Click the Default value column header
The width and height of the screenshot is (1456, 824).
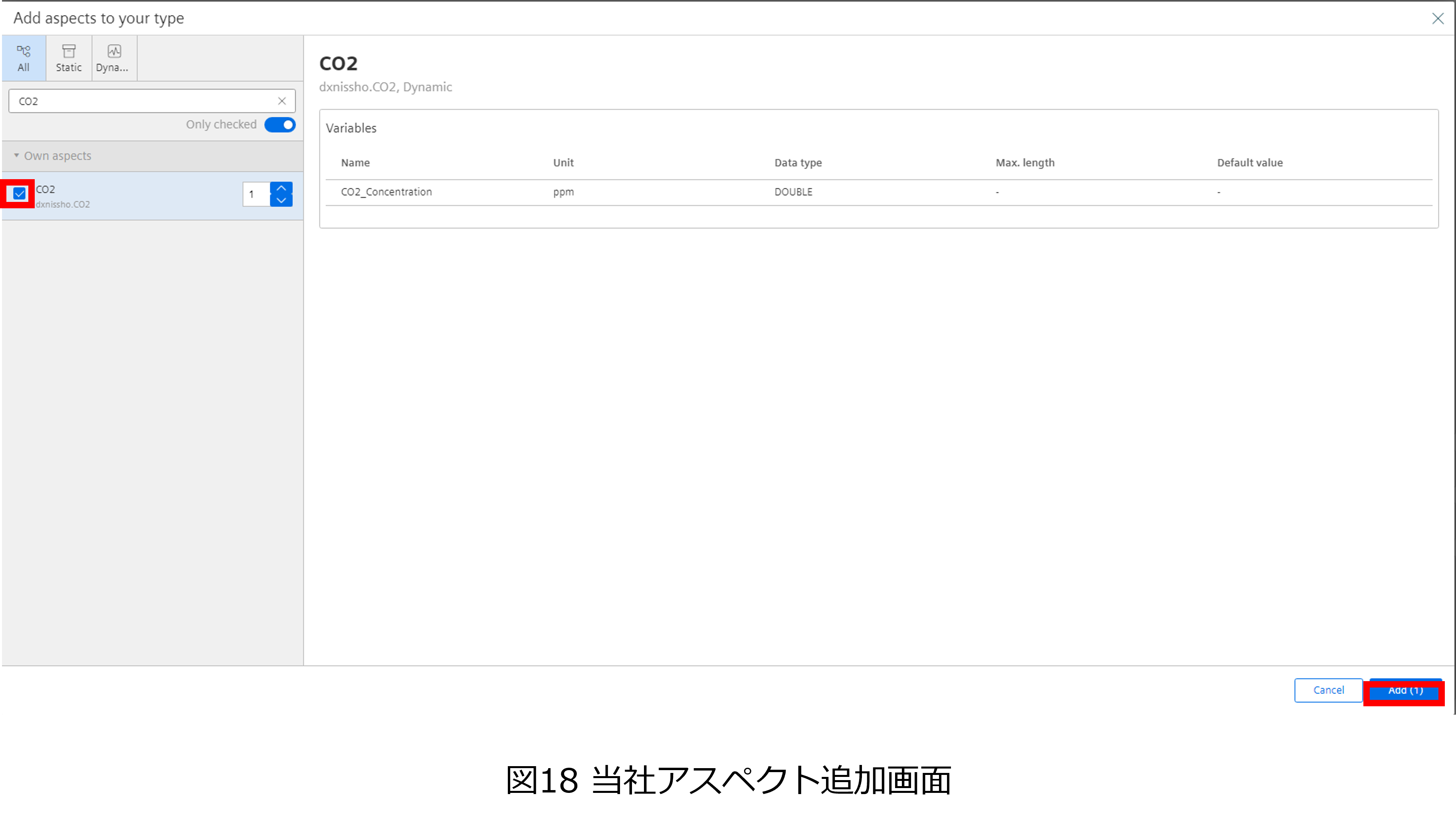(x=1249, y=163)
